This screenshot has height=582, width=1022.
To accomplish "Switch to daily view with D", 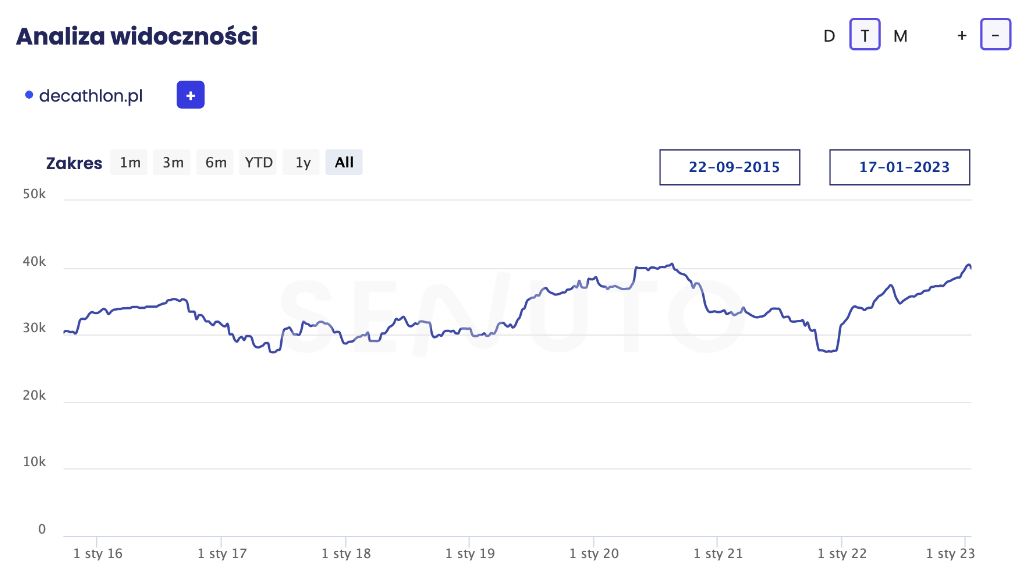I will click(829, 36).
